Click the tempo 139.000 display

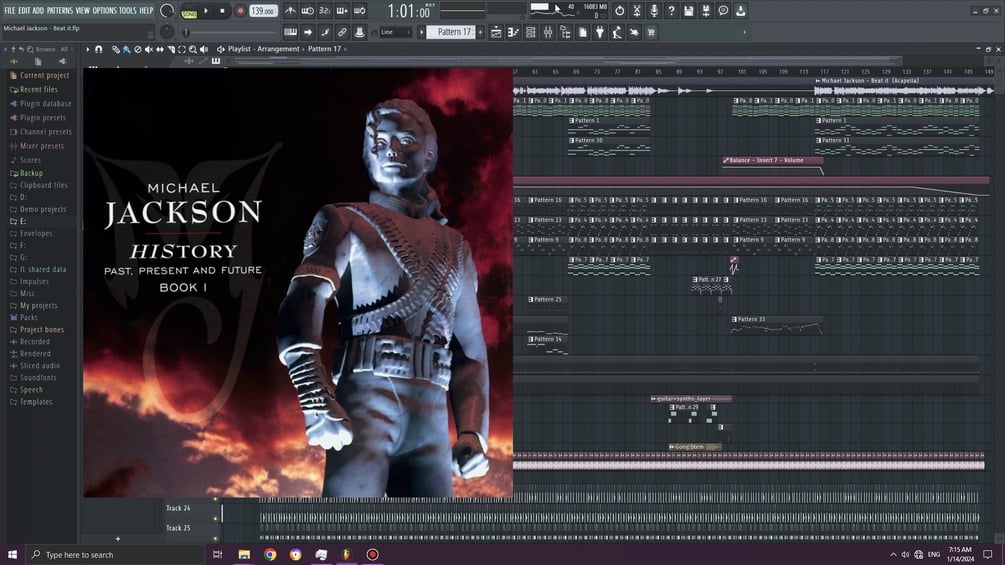point(263,12)
